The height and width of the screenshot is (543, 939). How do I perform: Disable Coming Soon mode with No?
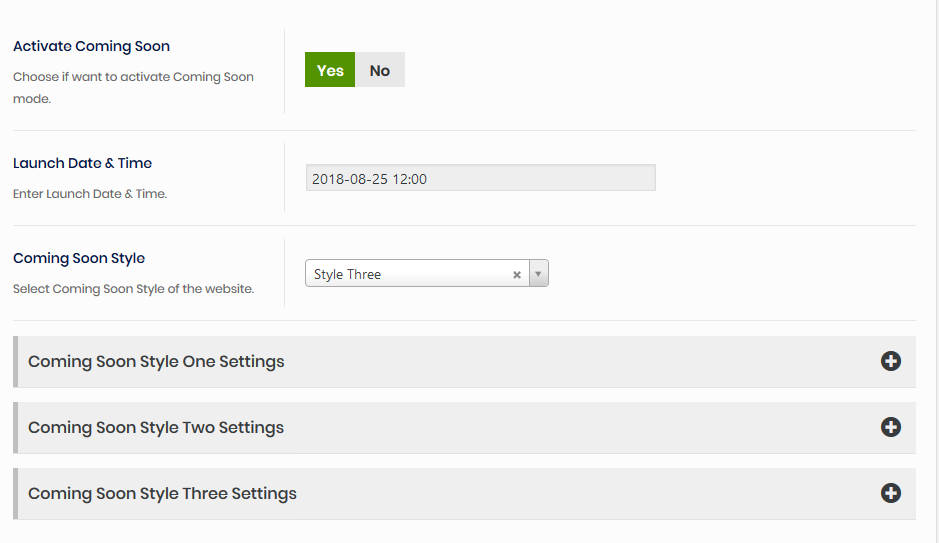[x=380, y=70]
